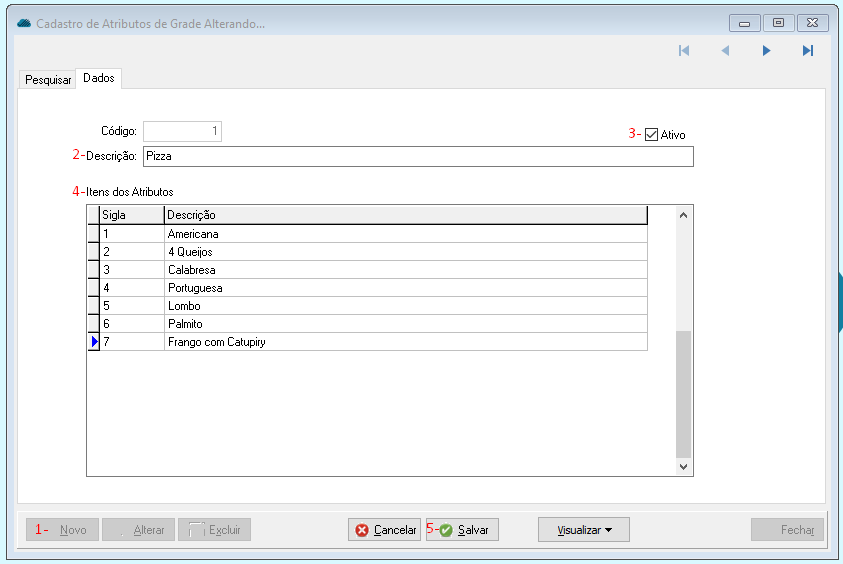Click the Descrição field containing Pizza
This screenshot has width=843, height=564.
coord(417,157)
